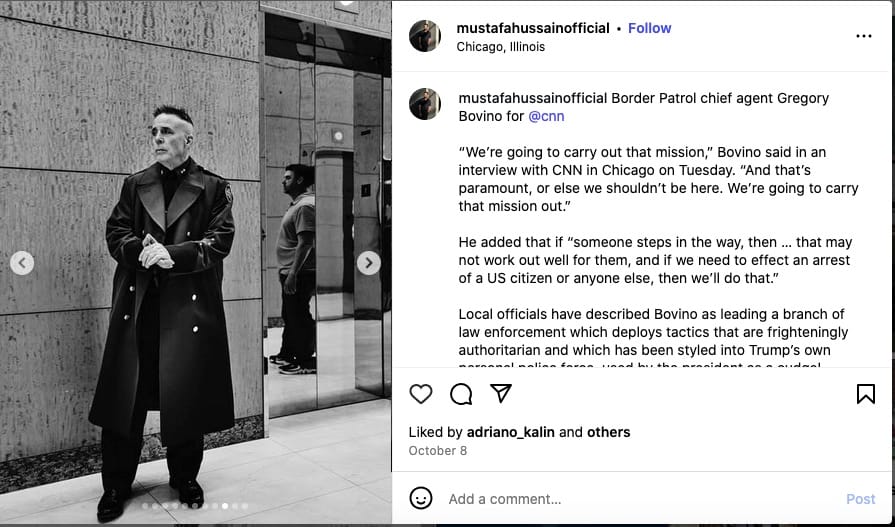Go to next photo in carousel
Screen dimensions: 895x527
[369, 263]
